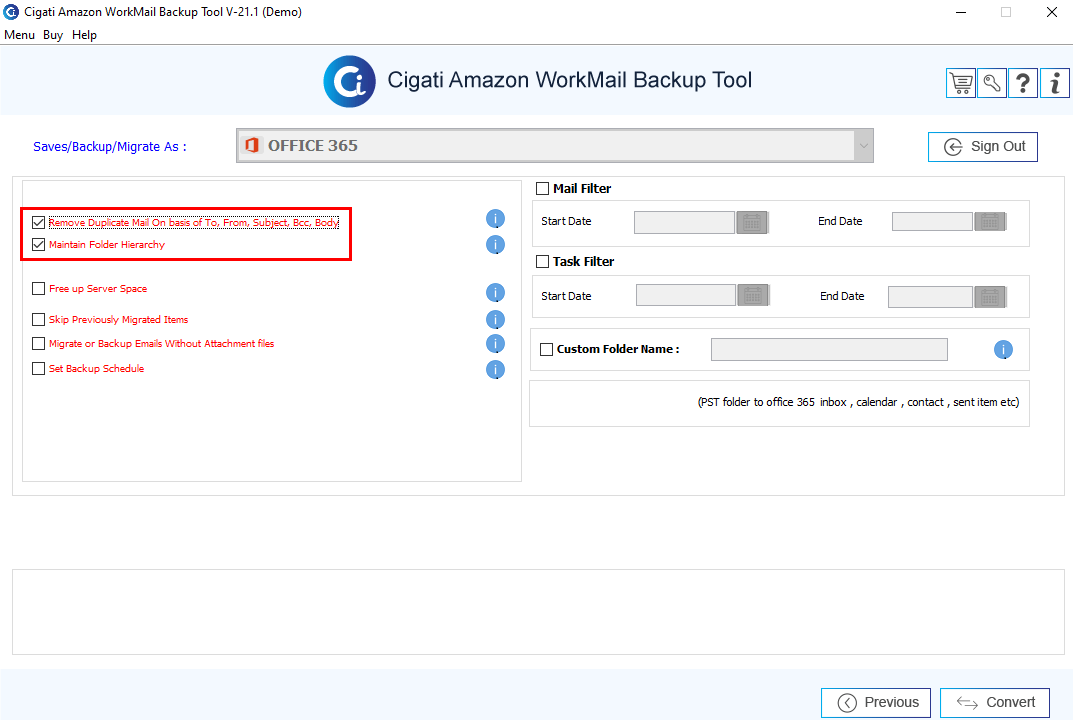
Task: Click the Sign Out button
Action: point(983,147)
